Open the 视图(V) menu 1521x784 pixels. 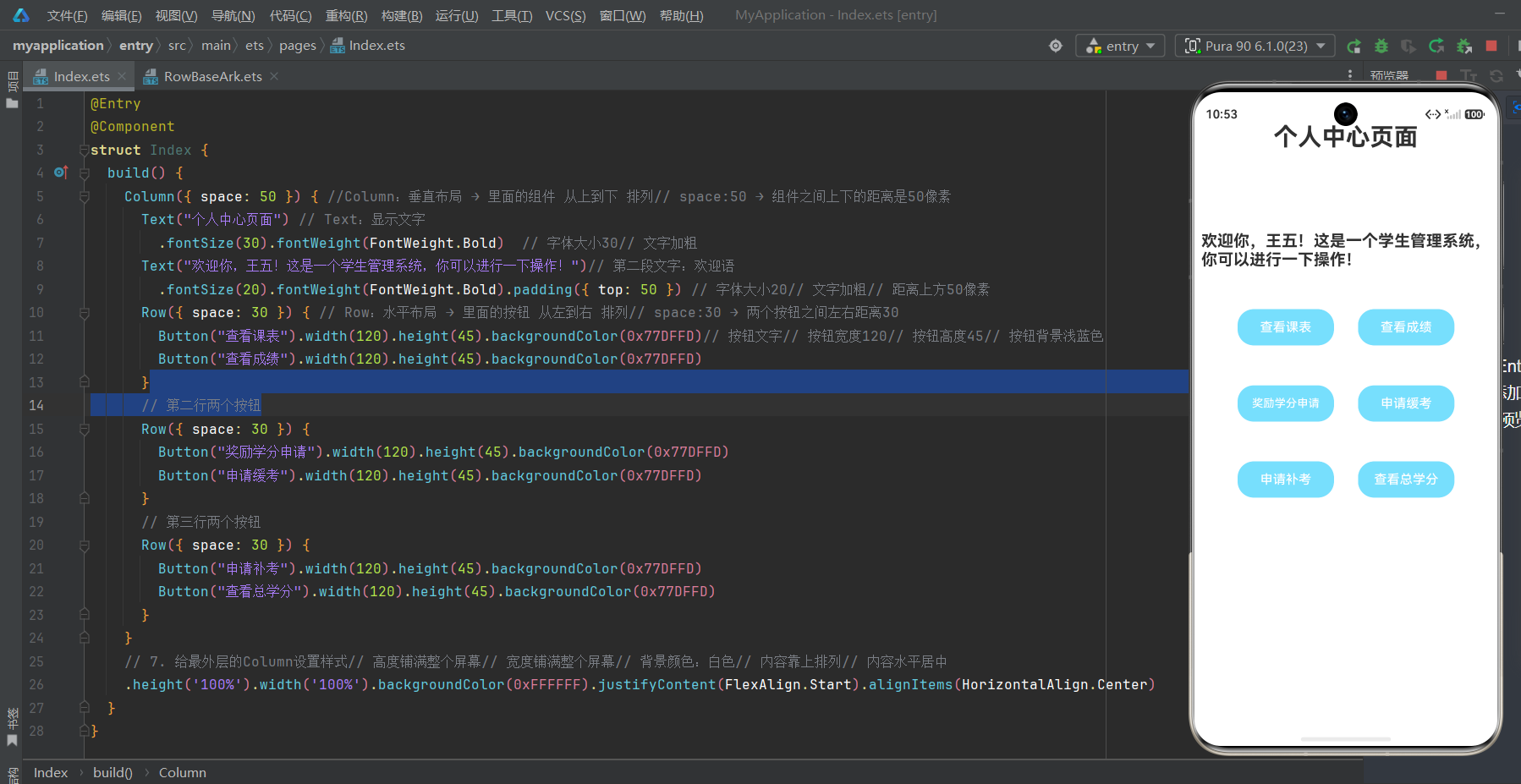point(176,15)
